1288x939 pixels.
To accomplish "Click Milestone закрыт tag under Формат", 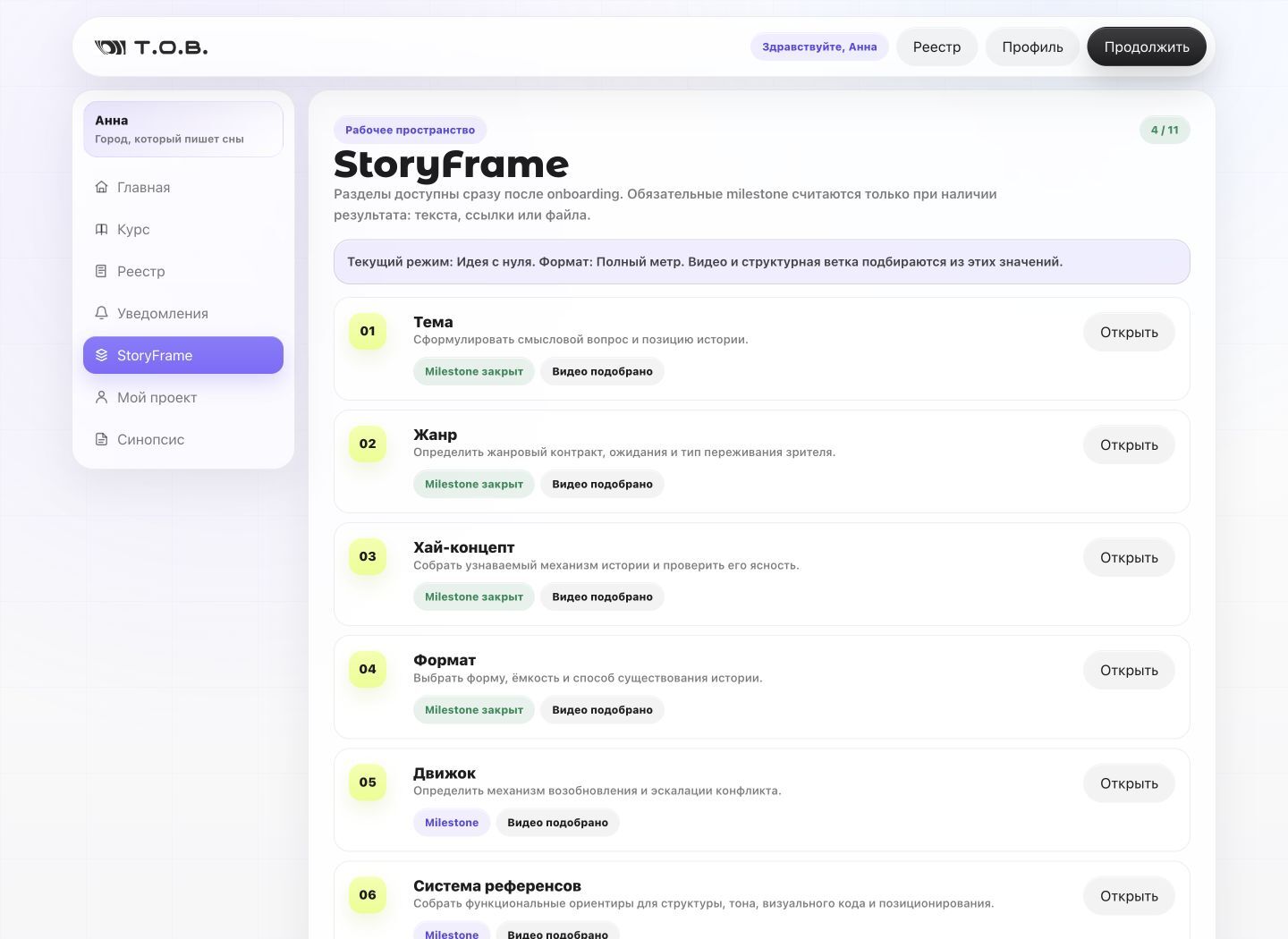I will coord(474,709).
